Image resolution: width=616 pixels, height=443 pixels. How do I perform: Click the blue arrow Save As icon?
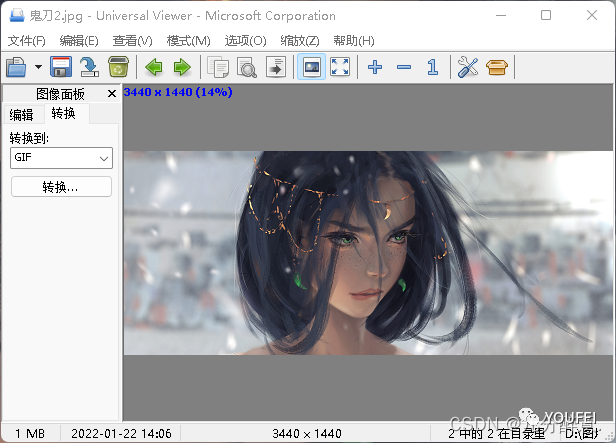pyautogui.click(x=89, y=67)
